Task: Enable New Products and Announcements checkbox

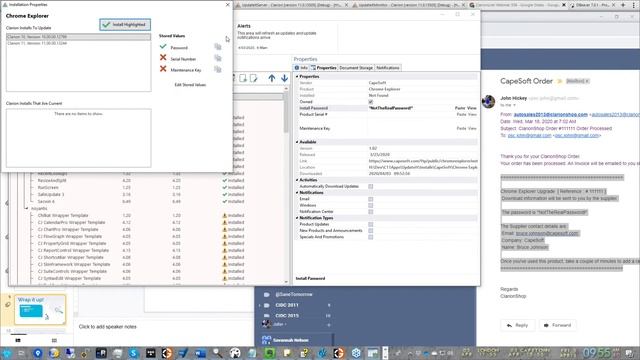Action: point(371,231)
